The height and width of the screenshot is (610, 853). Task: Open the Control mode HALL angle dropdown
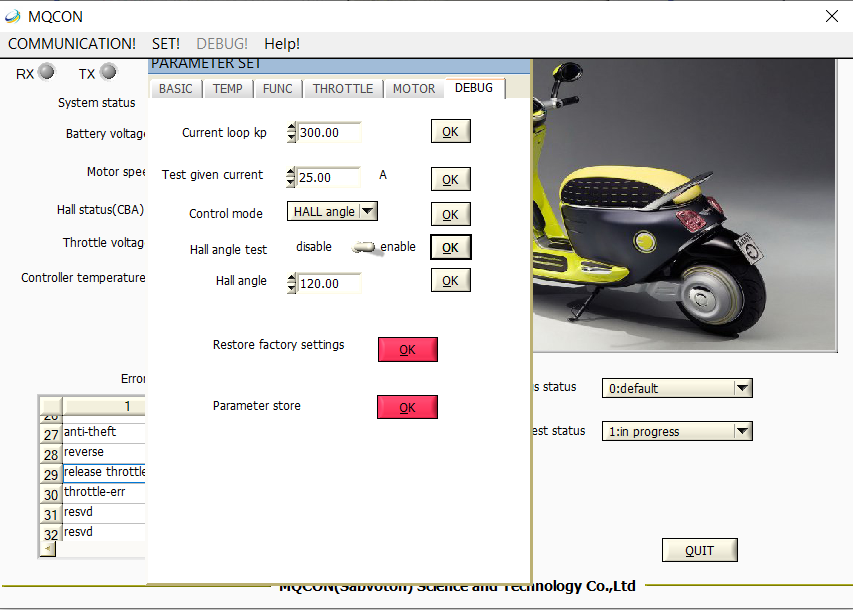(367, 211)
